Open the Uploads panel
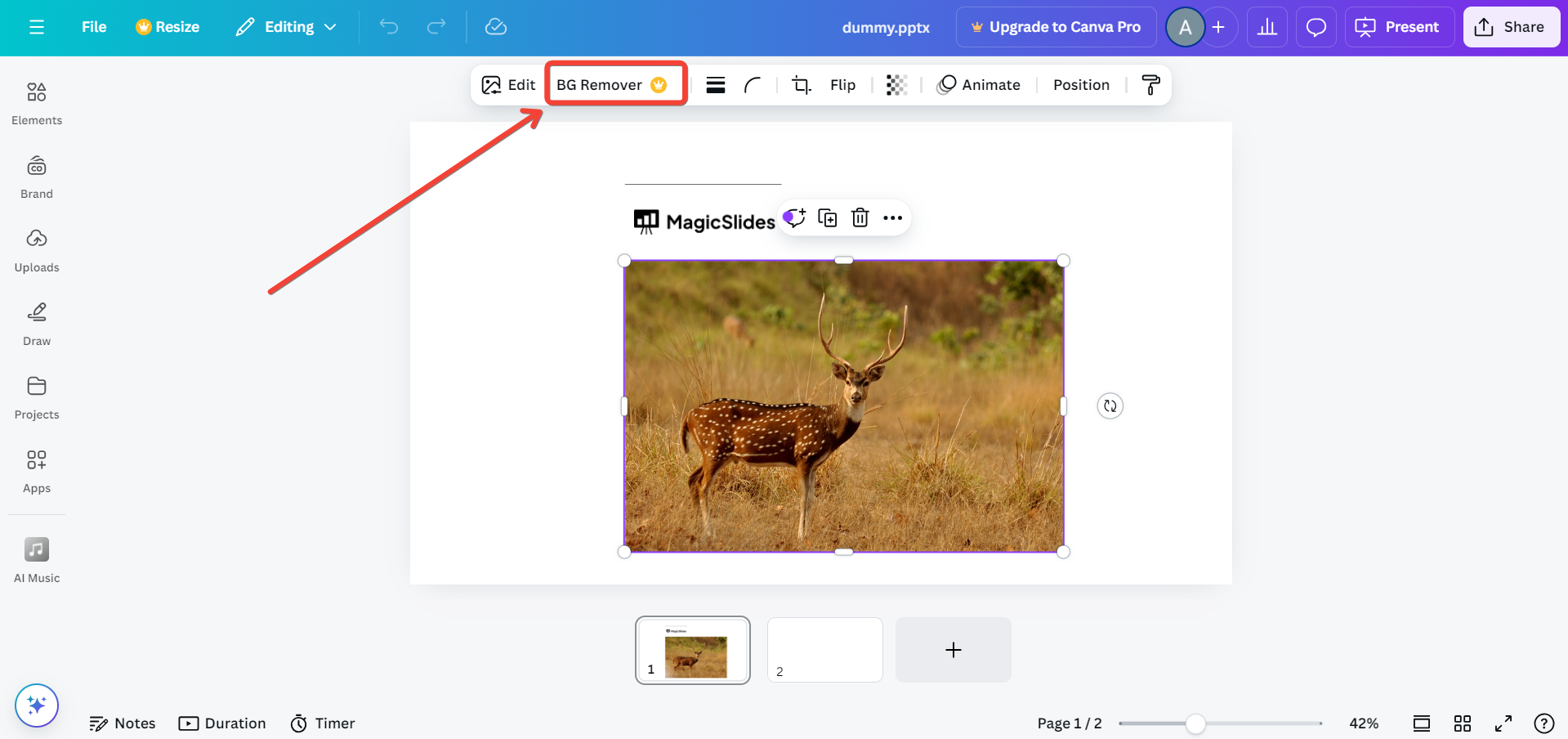Image resolution: width=1568 pixels, height=739 pixels. coord(37,250)
